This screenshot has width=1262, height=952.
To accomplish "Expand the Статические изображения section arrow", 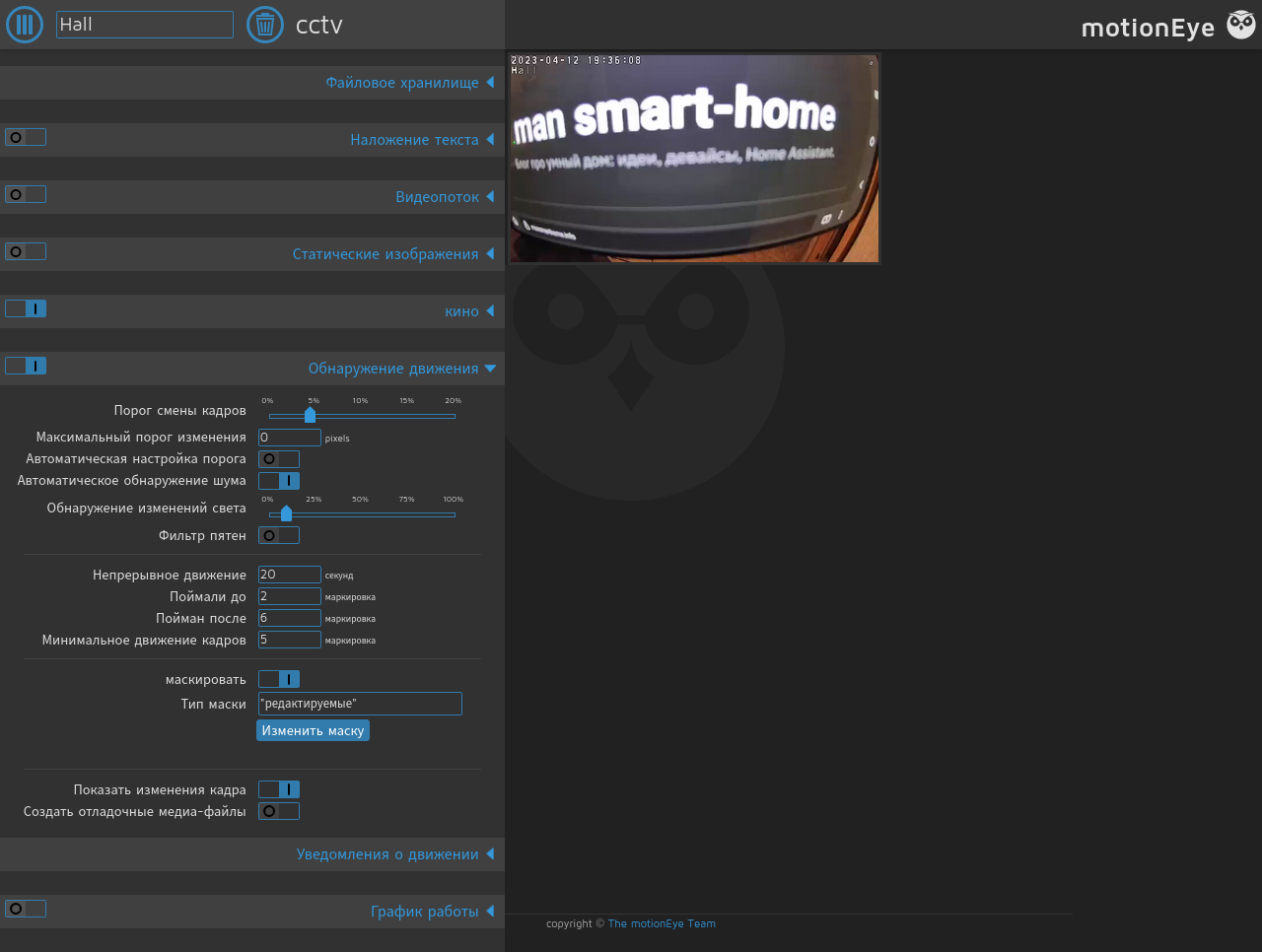I will (x=490, y=254).
